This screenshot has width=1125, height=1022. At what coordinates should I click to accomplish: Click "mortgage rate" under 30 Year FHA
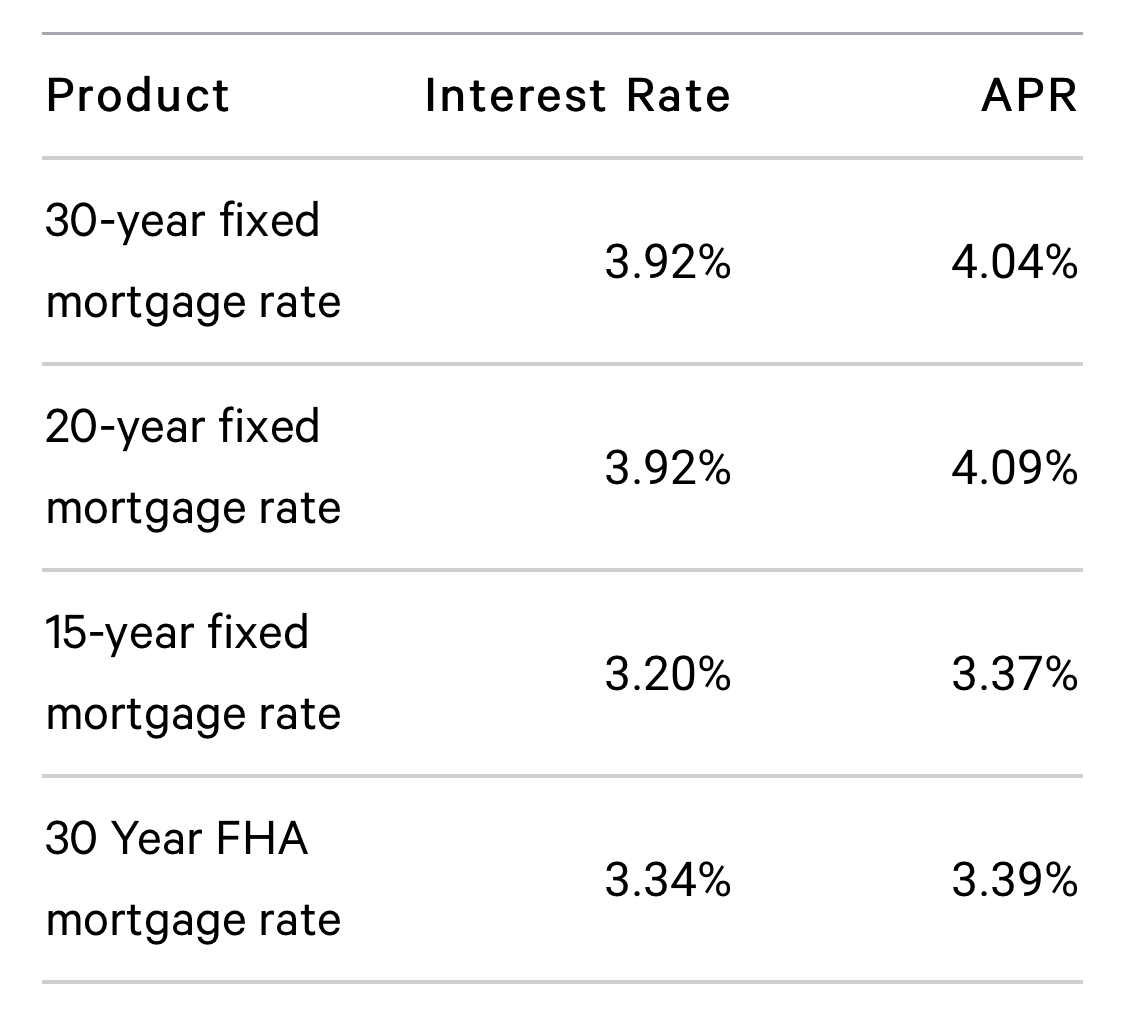(x=193, y=920)
